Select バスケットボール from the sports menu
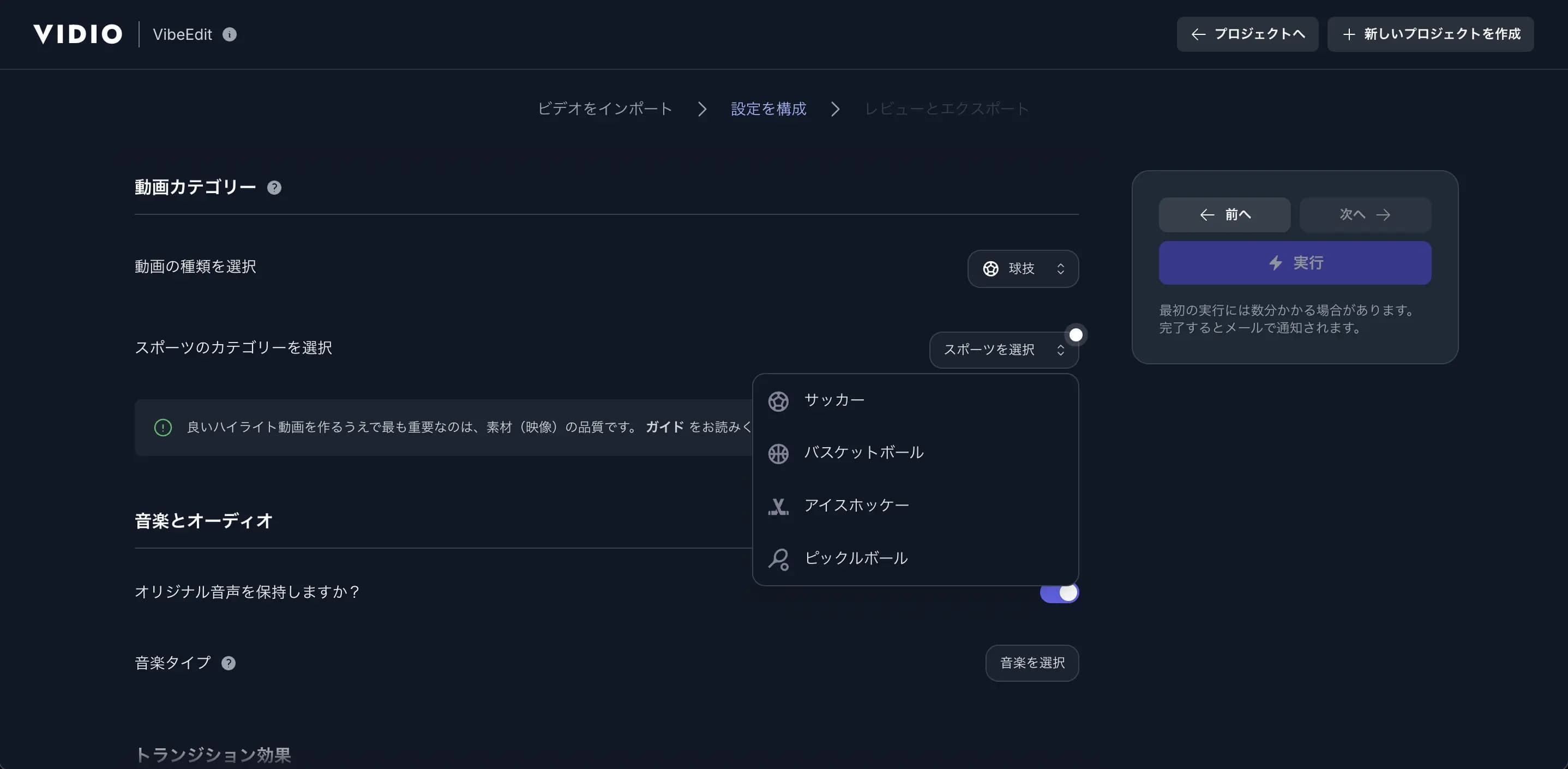 (x=863, y=452)
